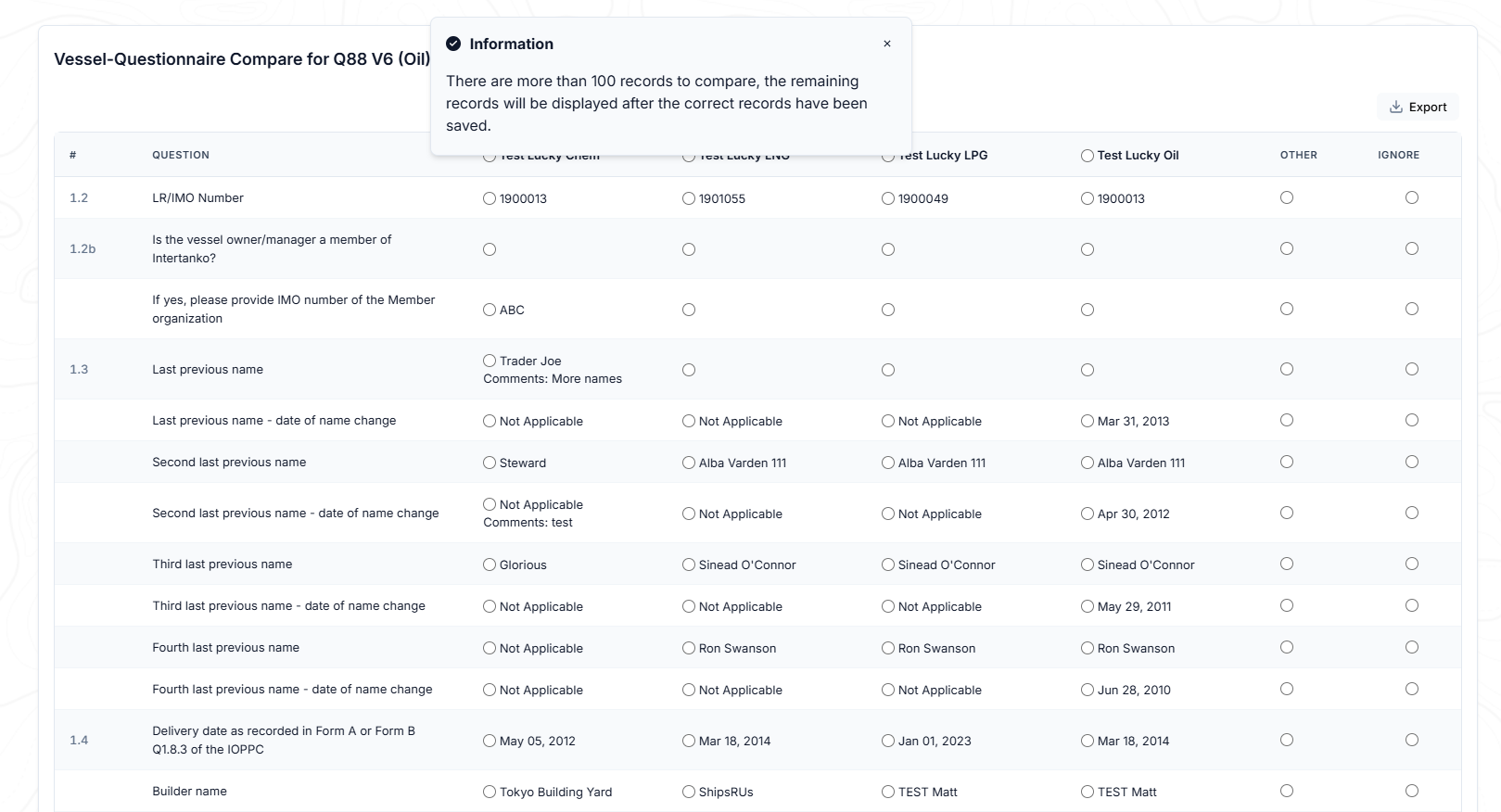The image size is (1501, 812).
Task: Select Jan 01, 2023 delivery date radio
Action: (888, 741)
